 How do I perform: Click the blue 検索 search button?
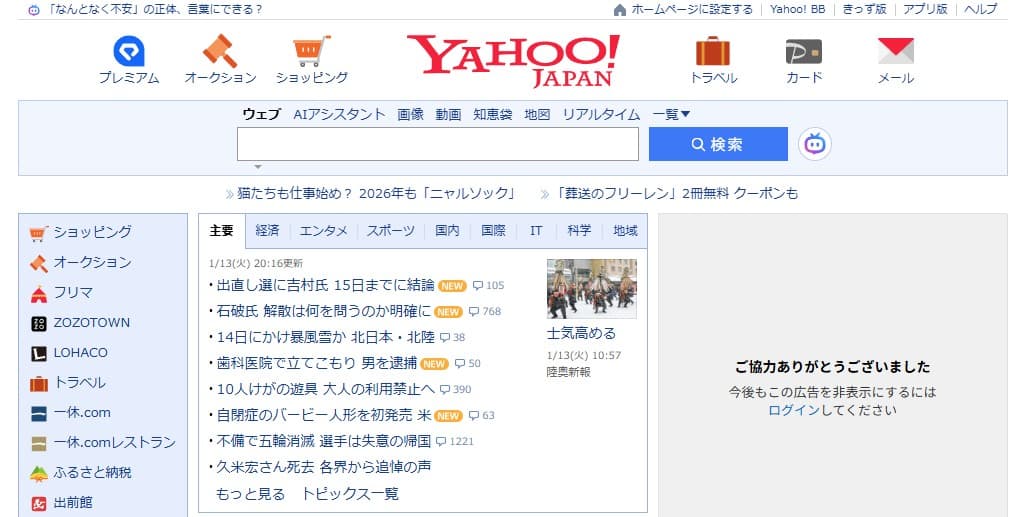coord(719,144)
